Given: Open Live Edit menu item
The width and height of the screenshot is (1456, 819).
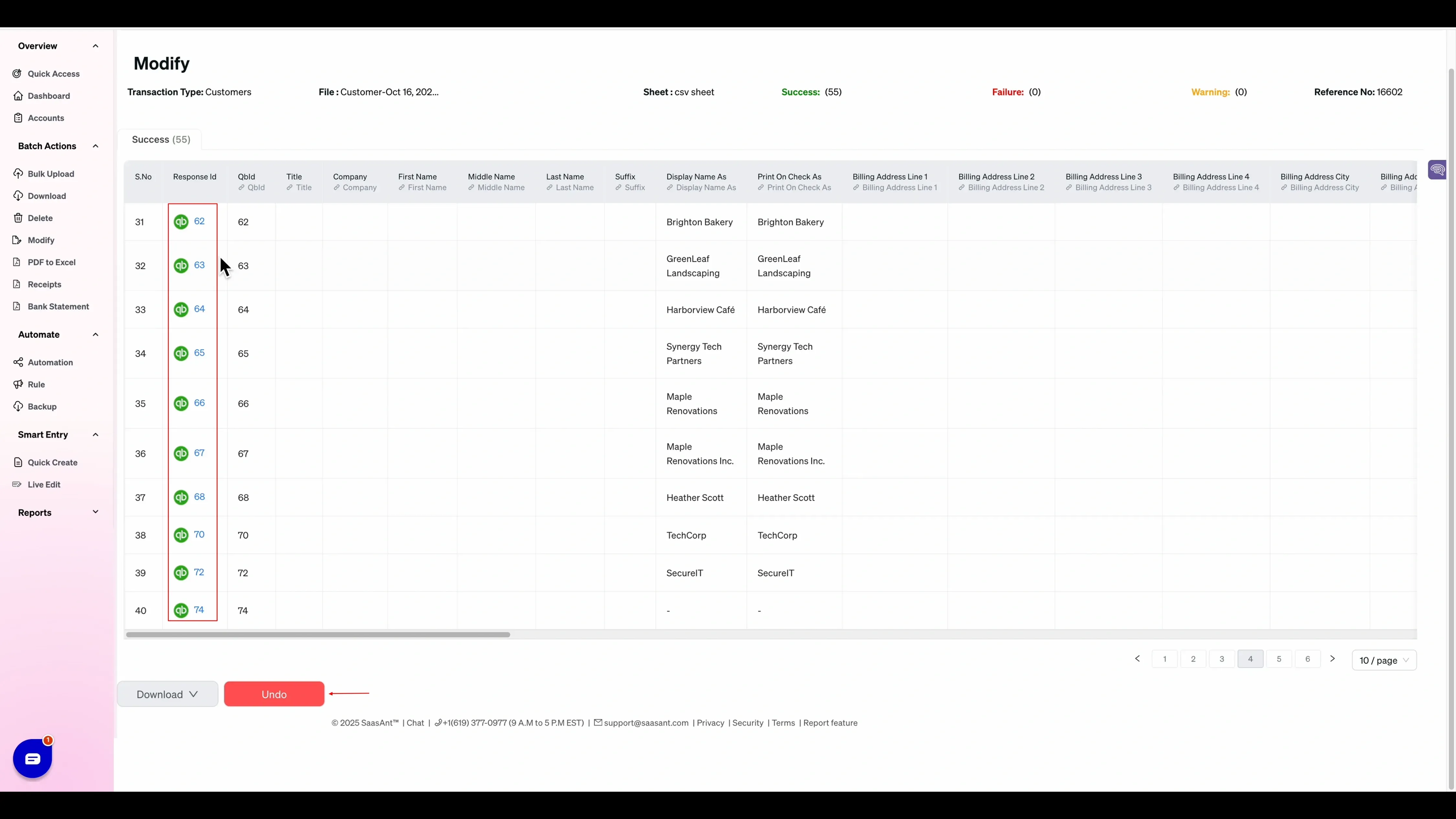Looking at the screenshot, I should point(44,484).
